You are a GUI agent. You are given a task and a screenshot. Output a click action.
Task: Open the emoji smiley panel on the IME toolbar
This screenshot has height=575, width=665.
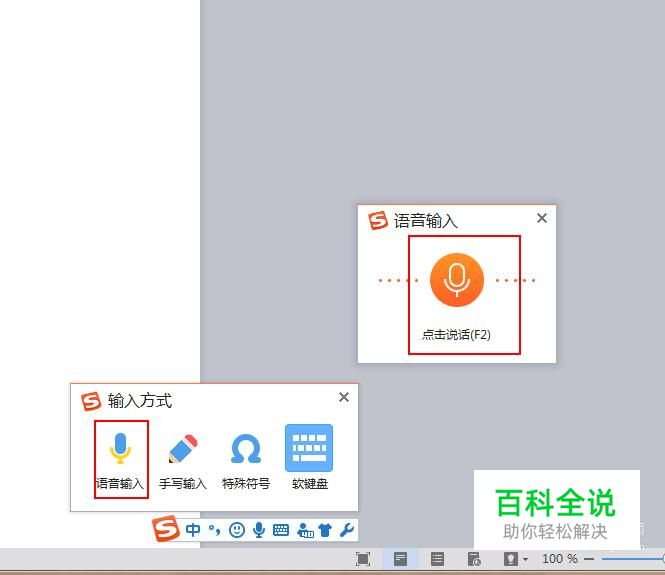coord(237,530)
